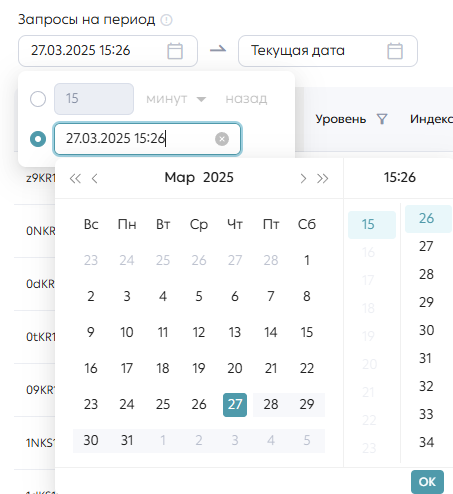Open the минут units dropdown
Image resolution: width=453 pixels, height=494 pixels.
[x=176, y=99]
